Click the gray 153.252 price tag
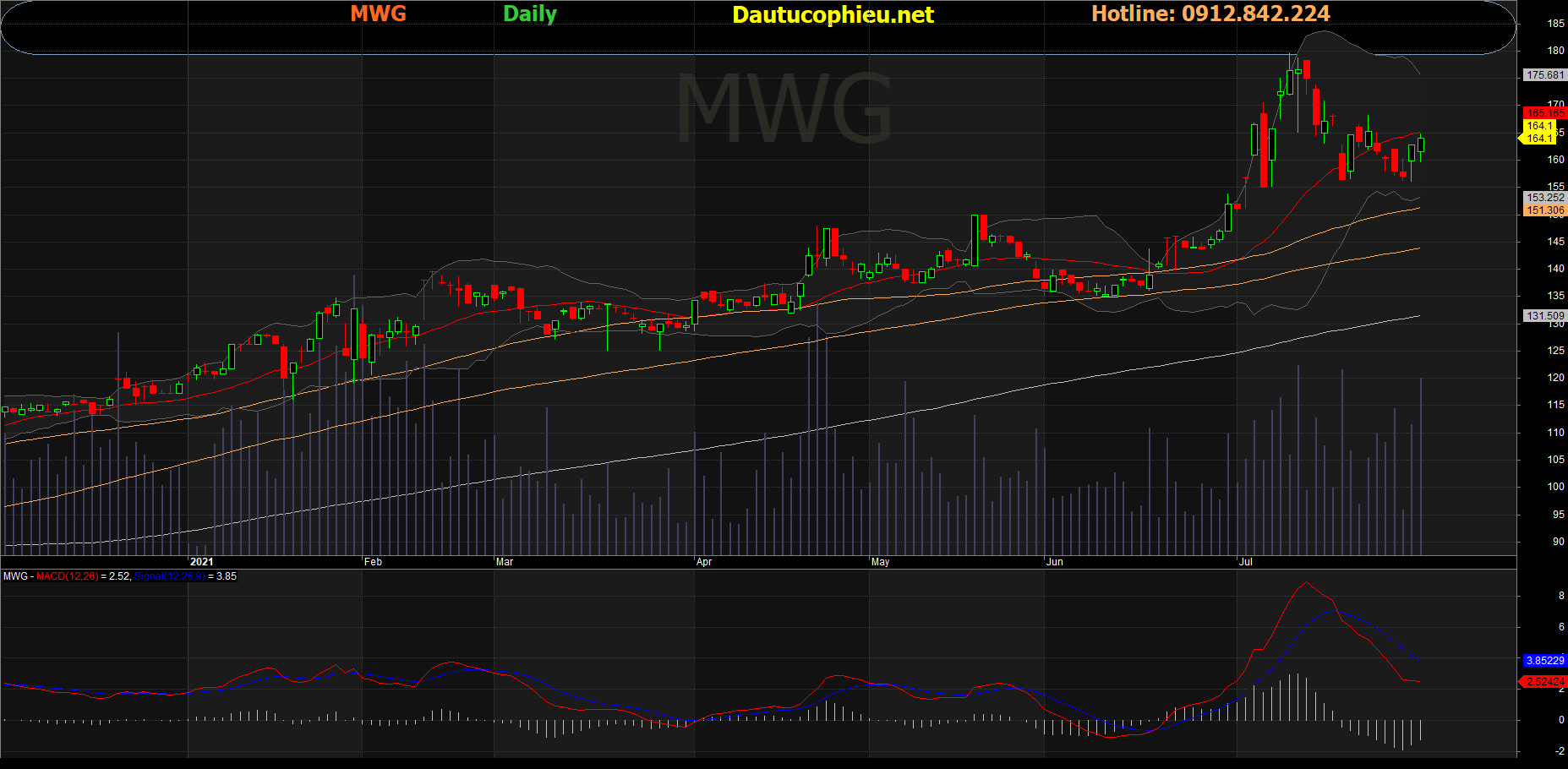This screenshot has height=769, width=1568. (x=1545, y=198)
